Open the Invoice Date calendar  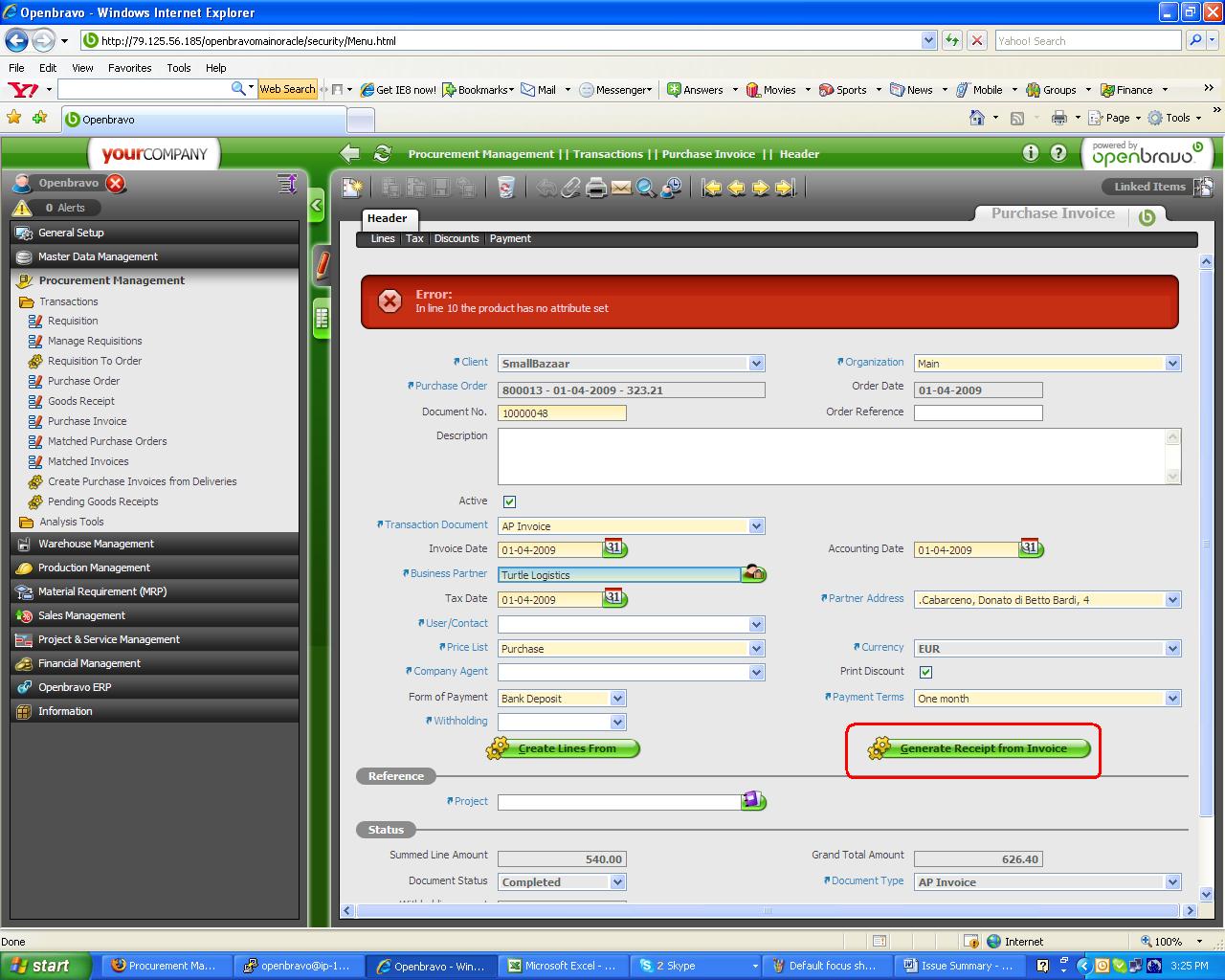614,548
